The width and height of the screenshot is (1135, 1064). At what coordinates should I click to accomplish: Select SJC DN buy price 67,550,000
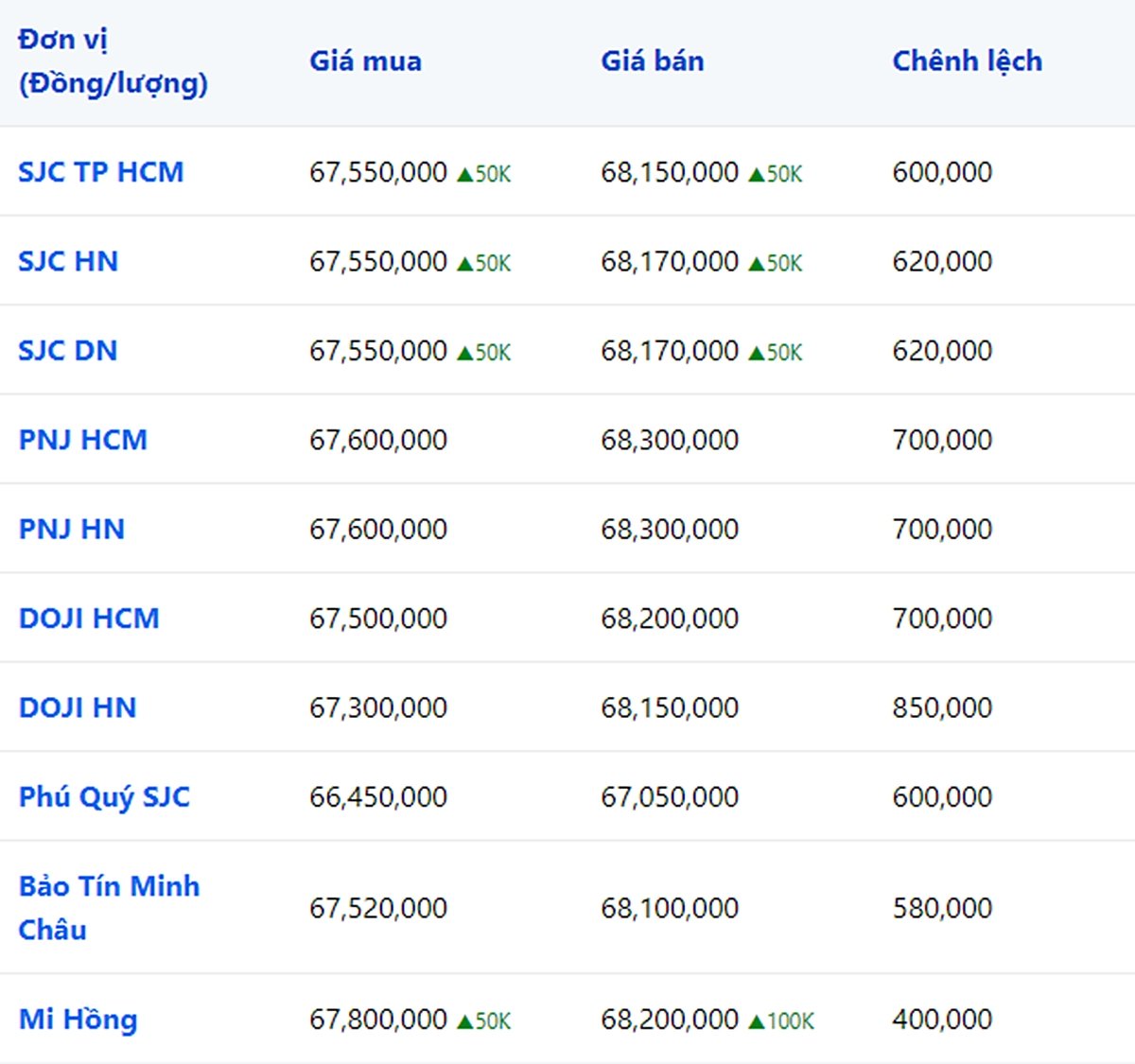[x=378, y=351]
